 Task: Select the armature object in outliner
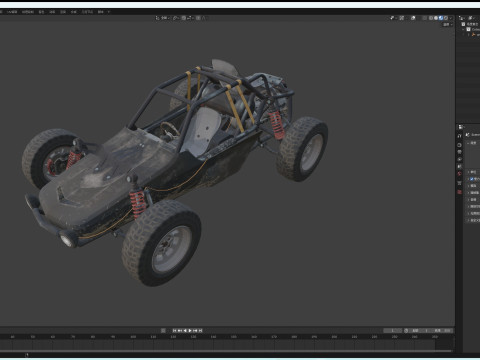(475, 34)
